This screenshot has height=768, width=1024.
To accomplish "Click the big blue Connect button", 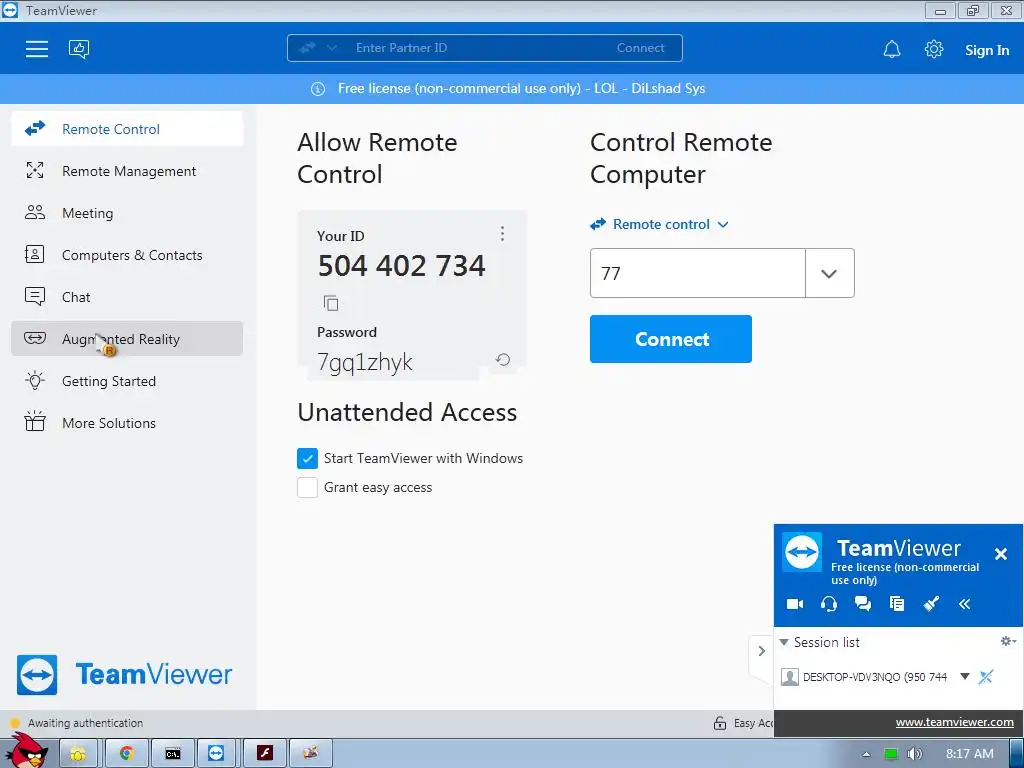I will coord(671,339).
